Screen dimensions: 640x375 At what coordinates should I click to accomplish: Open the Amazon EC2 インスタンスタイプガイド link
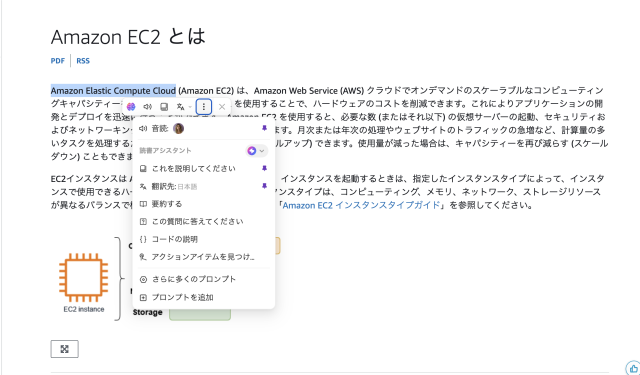point(361,205)
